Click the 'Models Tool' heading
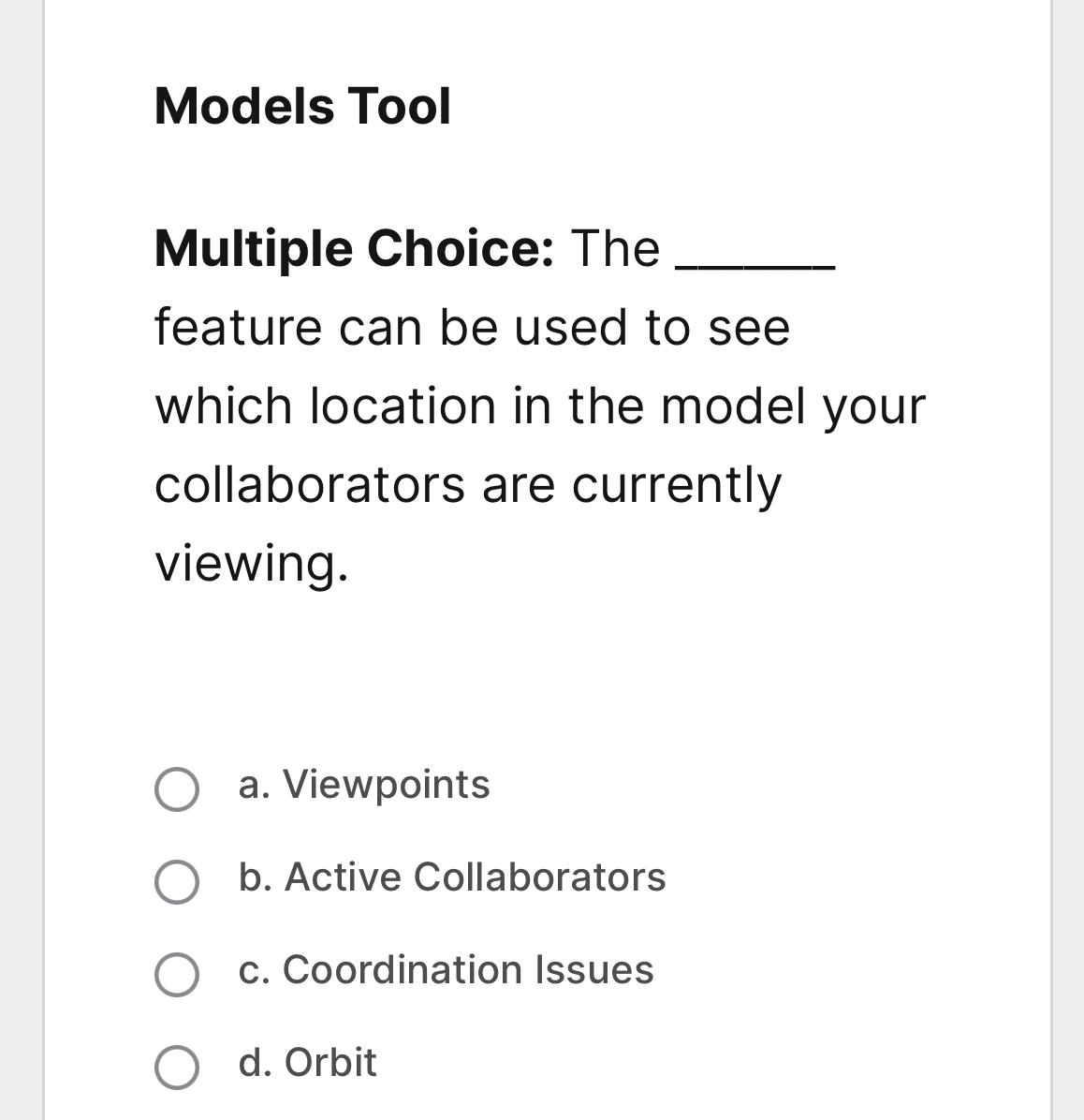 pyautogui.click(x=301, y=106)
